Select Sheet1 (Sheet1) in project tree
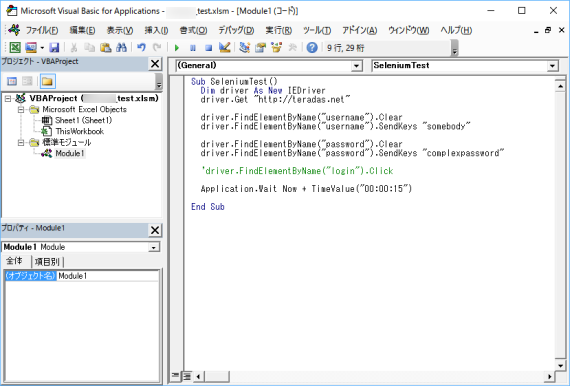This screenshot has width=570, height=386. [83, 120]
